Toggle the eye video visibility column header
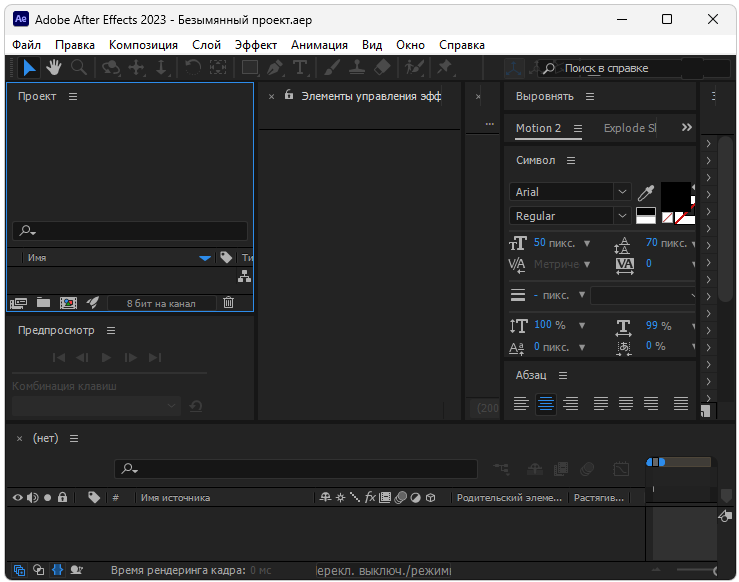Viewport: 739px width, 582px height. 17,498
